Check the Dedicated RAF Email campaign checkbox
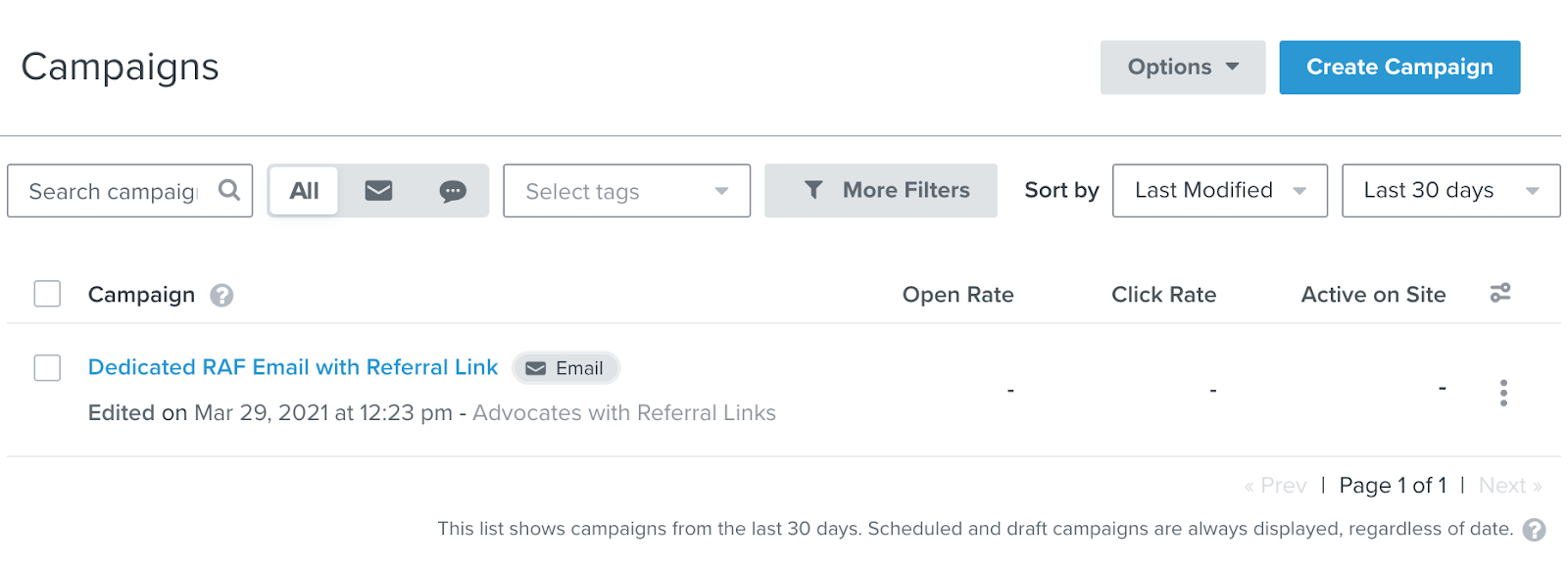The height and width of the screenshot is (567, 1568). click(x=47, y=368)
